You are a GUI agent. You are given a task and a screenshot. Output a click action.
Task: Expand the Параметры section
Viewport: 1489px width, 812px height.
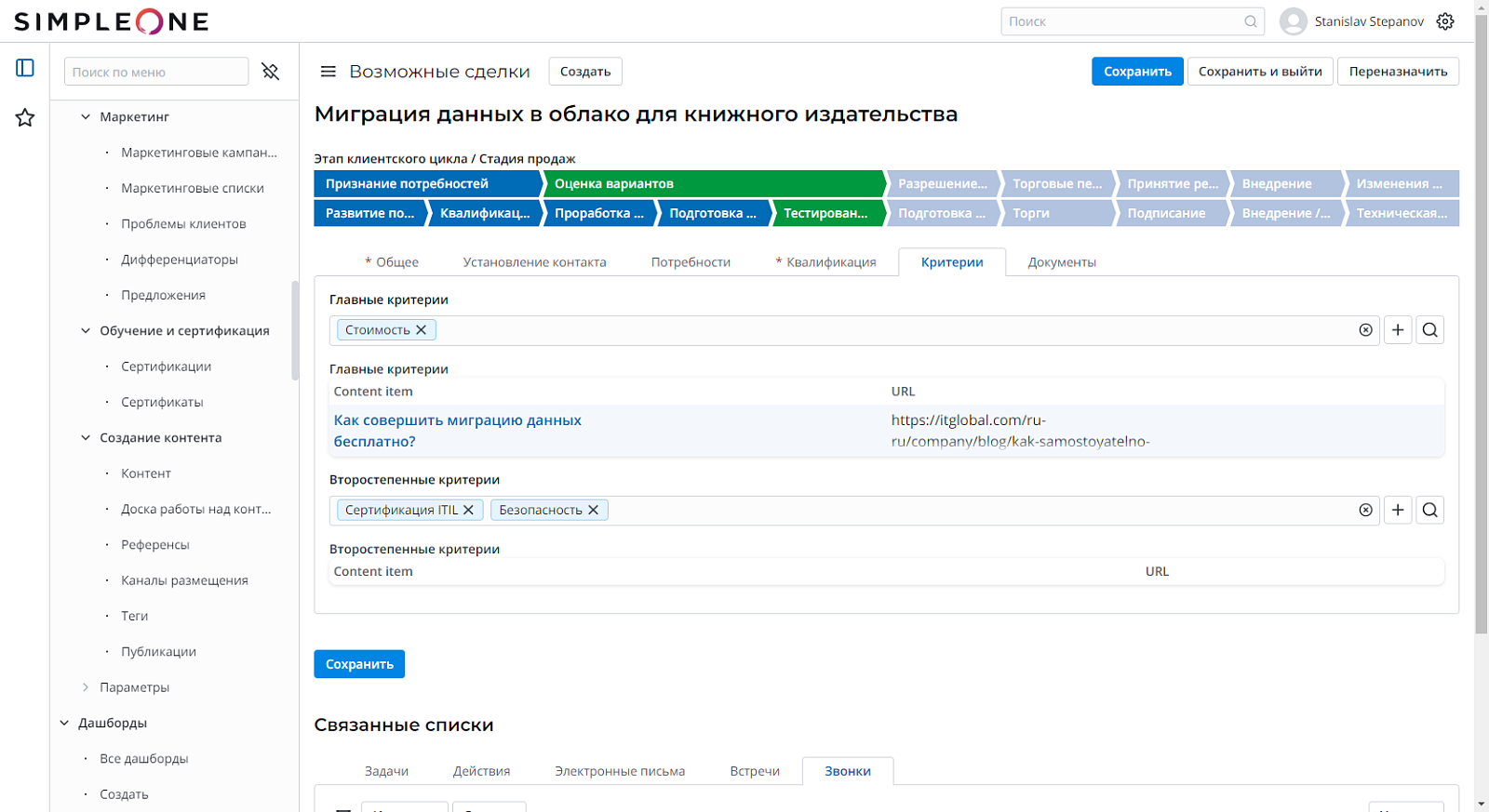coord(86,687)
